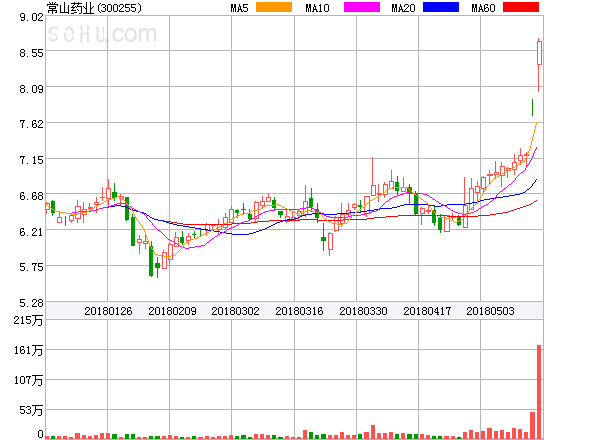Click the MA20 legend label
600x440 pixels.
point(403,8)
